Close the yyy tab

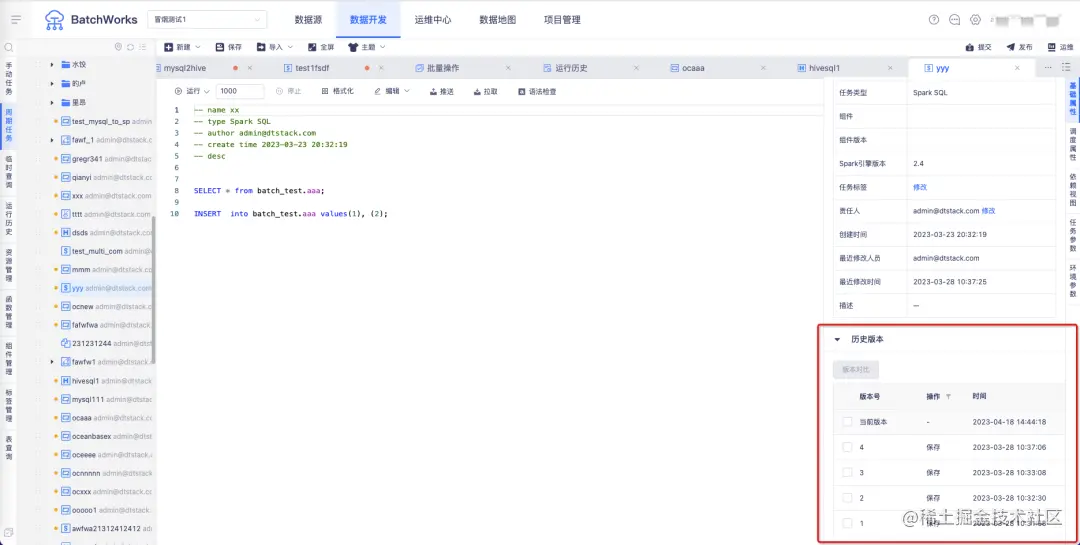coord(1017,68)
